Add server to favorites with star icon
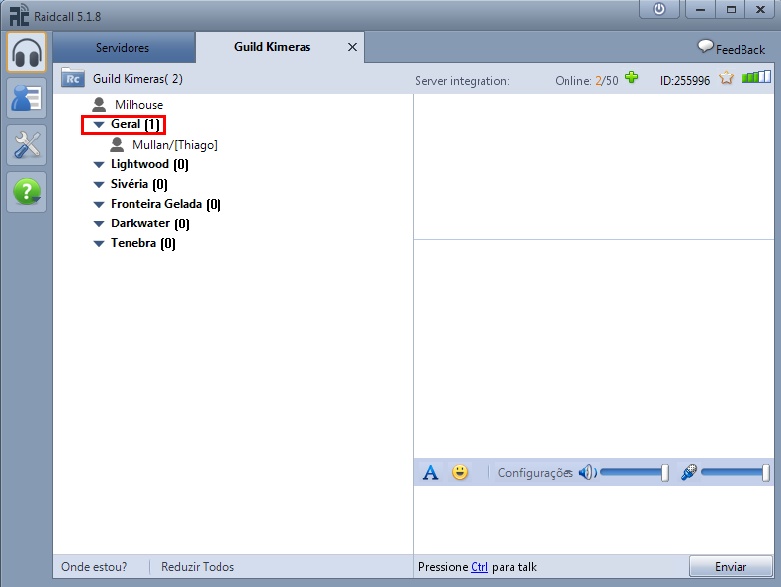781x587 pixels. click(727, 78)
